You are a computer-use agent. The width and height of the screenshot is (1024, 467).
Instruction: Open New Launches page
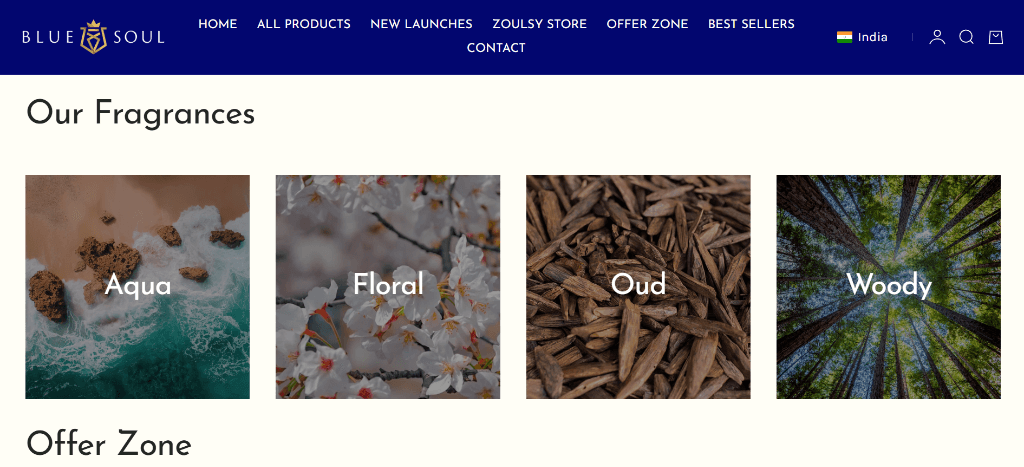pyautogui.click(x=421, y=24)
